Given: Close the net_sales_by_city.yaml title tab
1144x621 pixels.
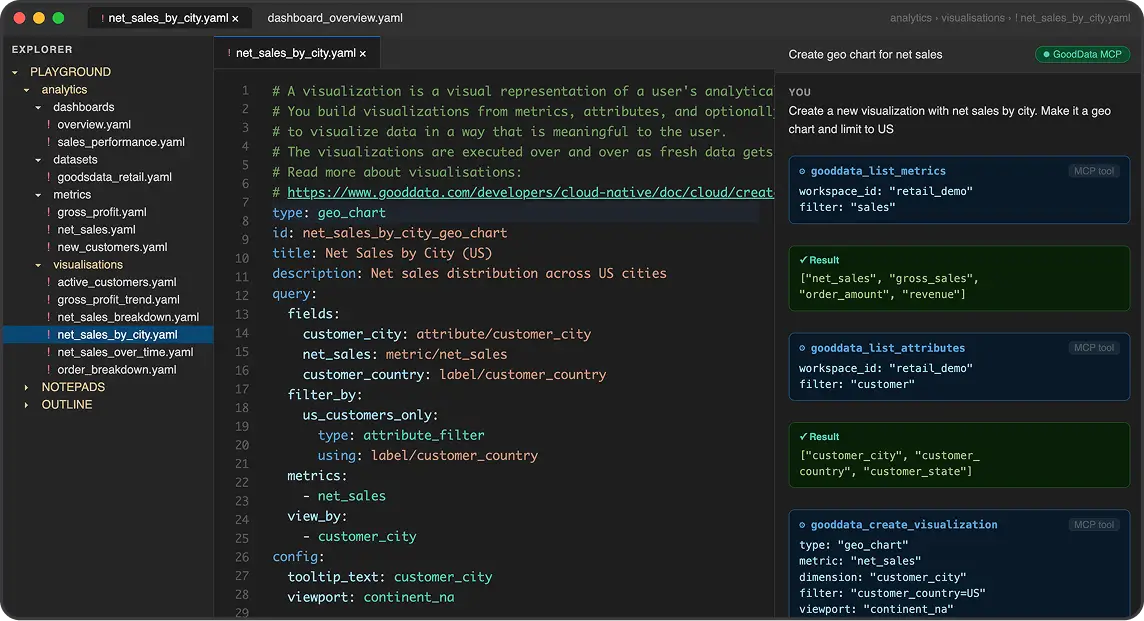Looking at the screenshot, I should point(235,19).
